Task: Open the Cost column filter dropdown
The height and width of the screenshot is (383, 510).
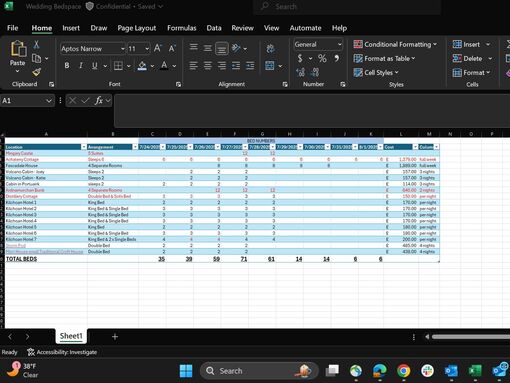Action: 415,147
